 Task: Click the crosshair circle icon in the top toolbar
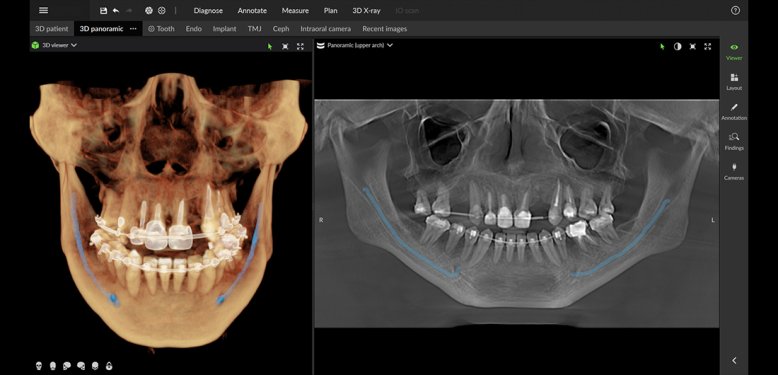[x=161, y=10]
